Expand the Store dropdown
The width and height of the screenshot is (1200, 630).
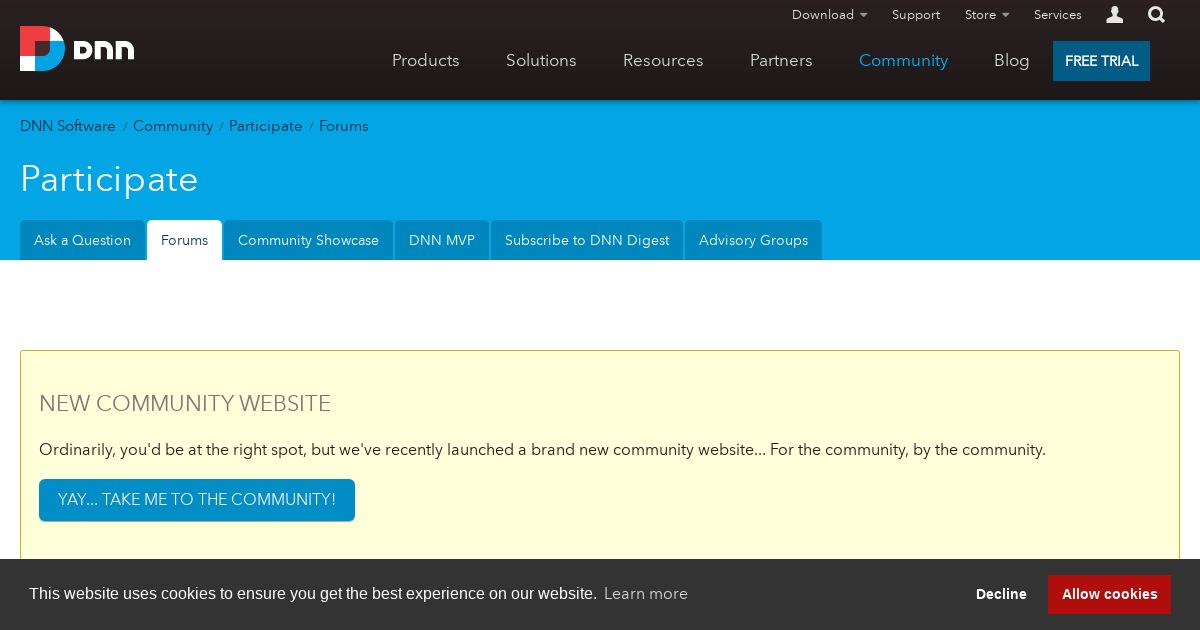pyautogui.click(x=987, y=15)
